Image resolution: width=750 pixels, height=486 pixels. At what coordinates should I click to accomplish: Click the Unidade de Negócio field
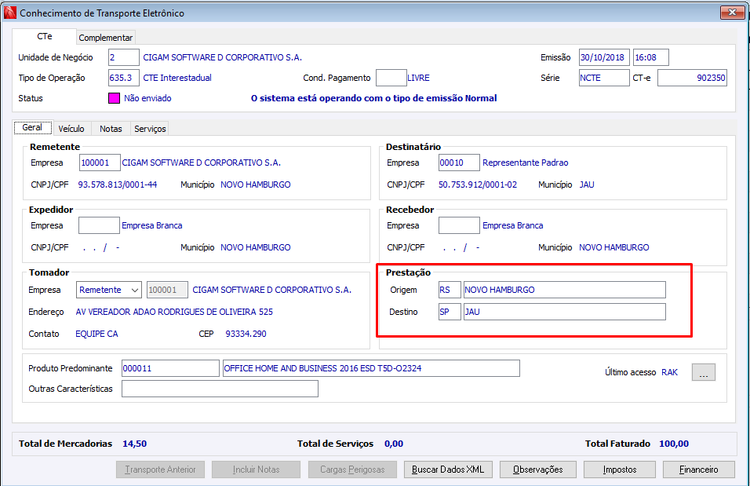(123, 57)
